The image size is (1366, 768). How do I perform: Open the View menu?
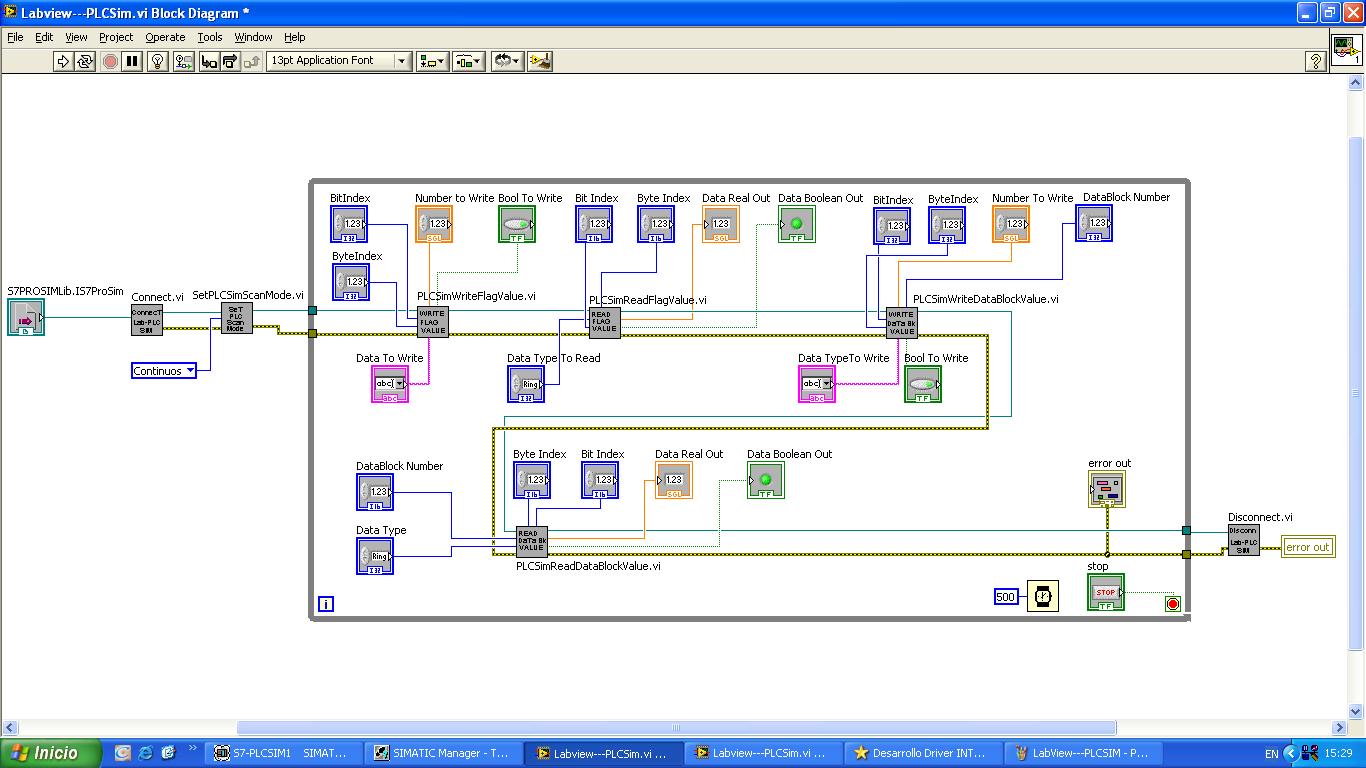coord(76,37)
